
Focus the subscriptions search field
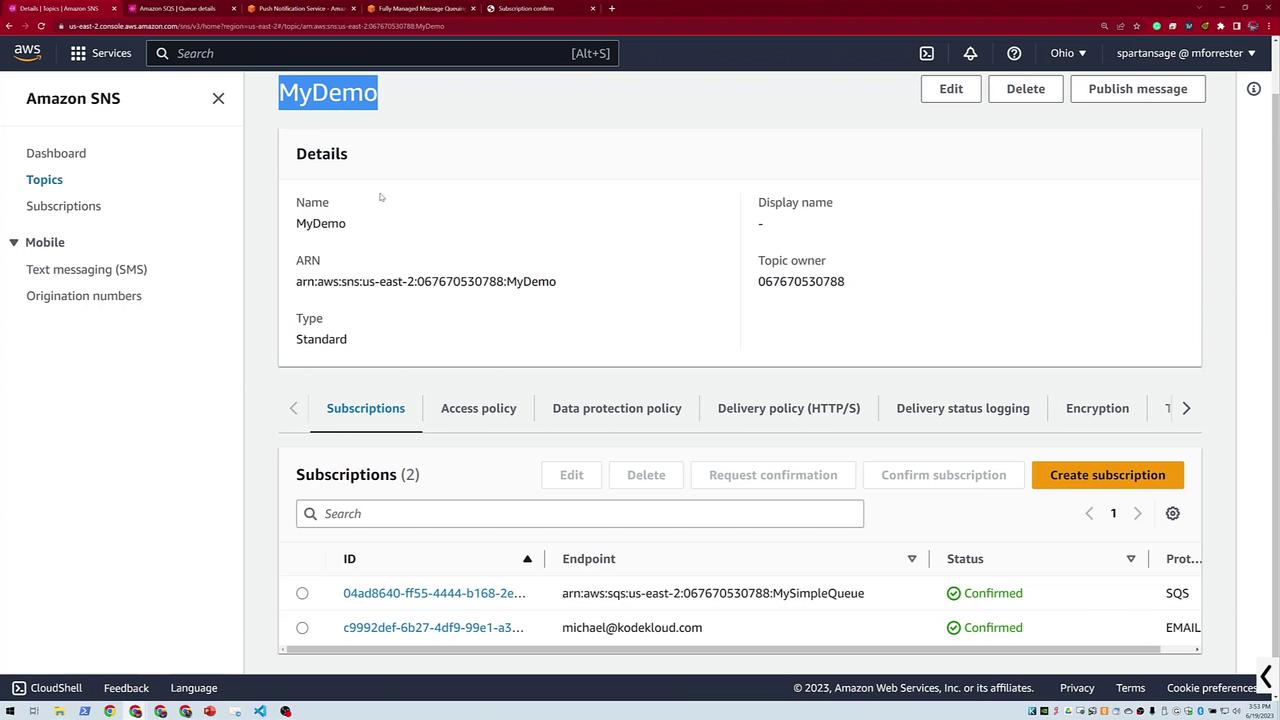580,514
